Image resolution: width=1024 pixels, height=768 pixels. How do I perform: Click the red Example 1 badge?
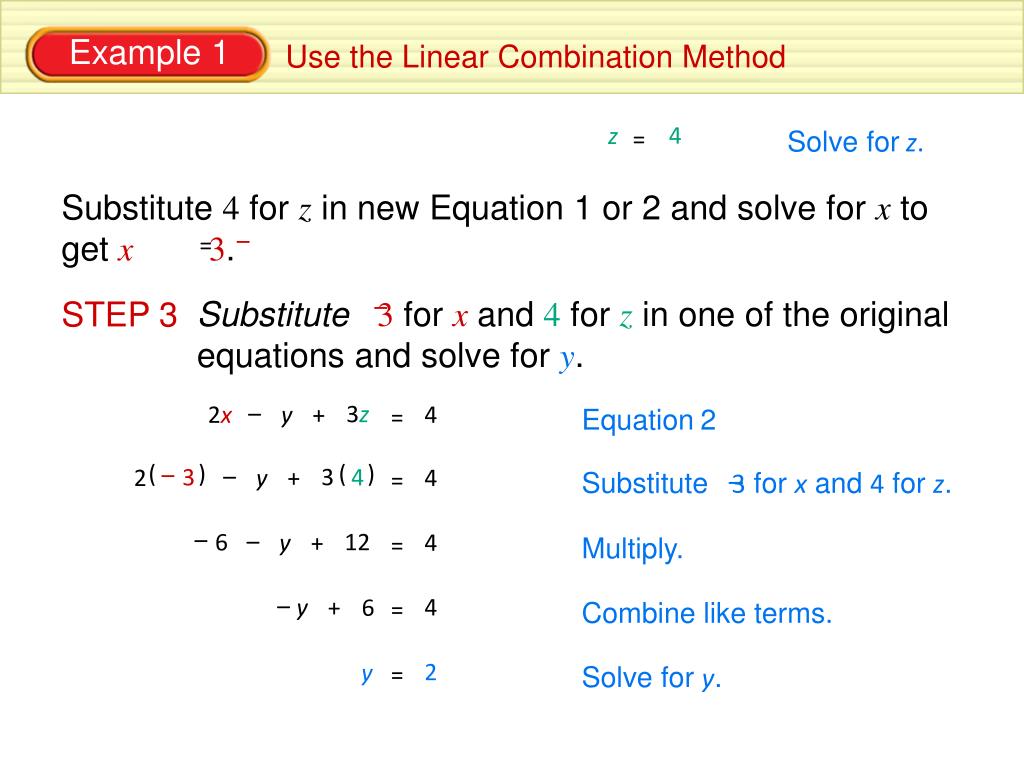[146, 54]
